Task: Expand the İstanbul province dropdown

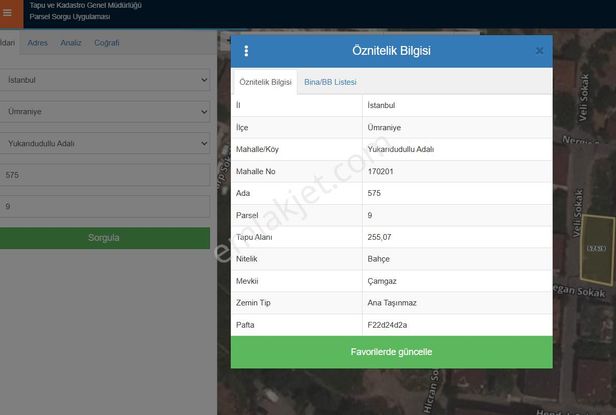Action: 104,80
